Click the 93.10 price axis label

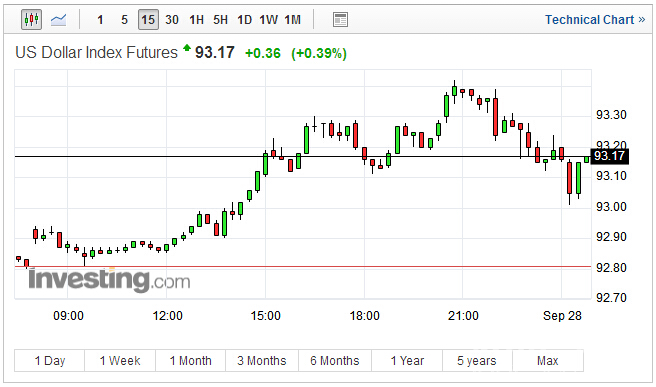tap(611, 176)
